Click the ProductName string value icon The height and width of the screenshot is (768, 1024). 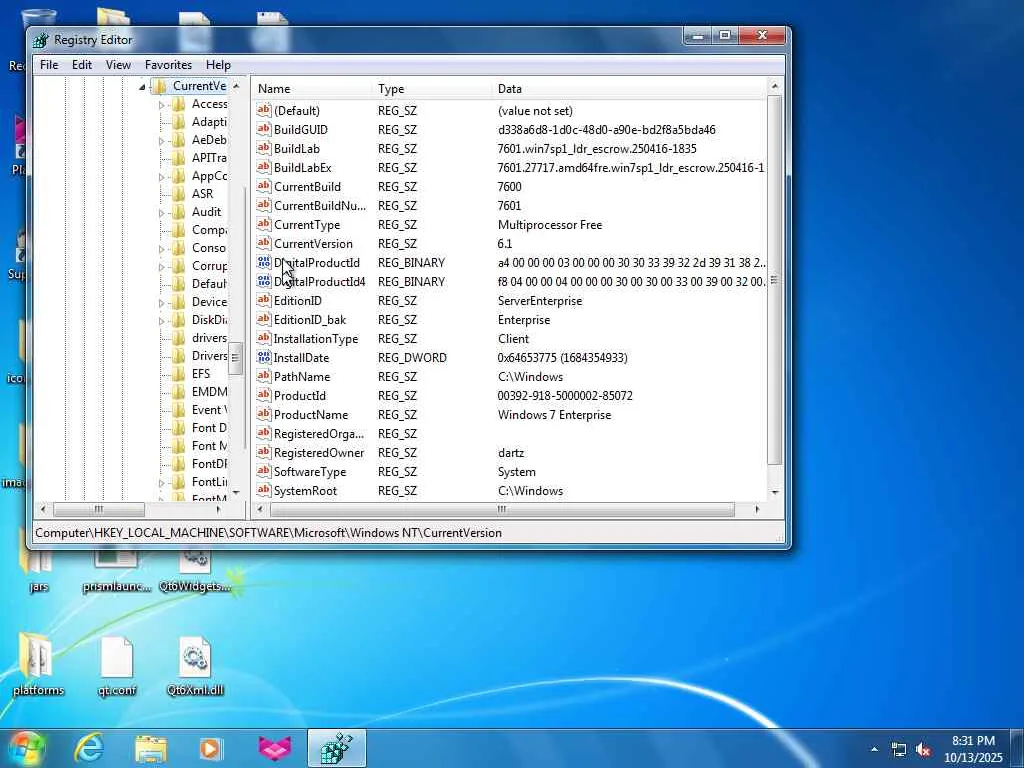click(x=263, y=414)
